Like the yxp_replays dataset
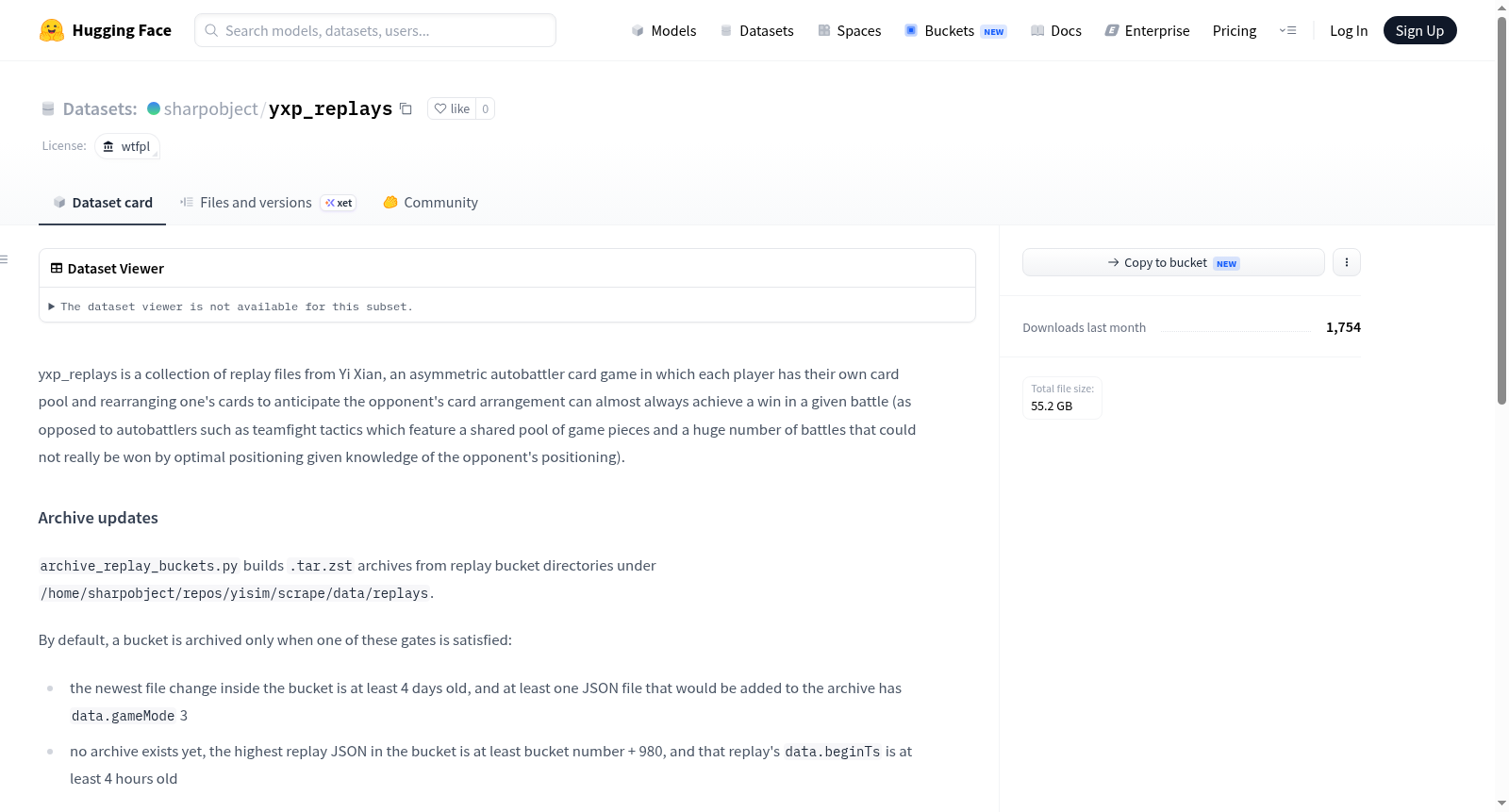Viewport: 1509px width, 812px height. pyautogui.click(x=452, y=108)
